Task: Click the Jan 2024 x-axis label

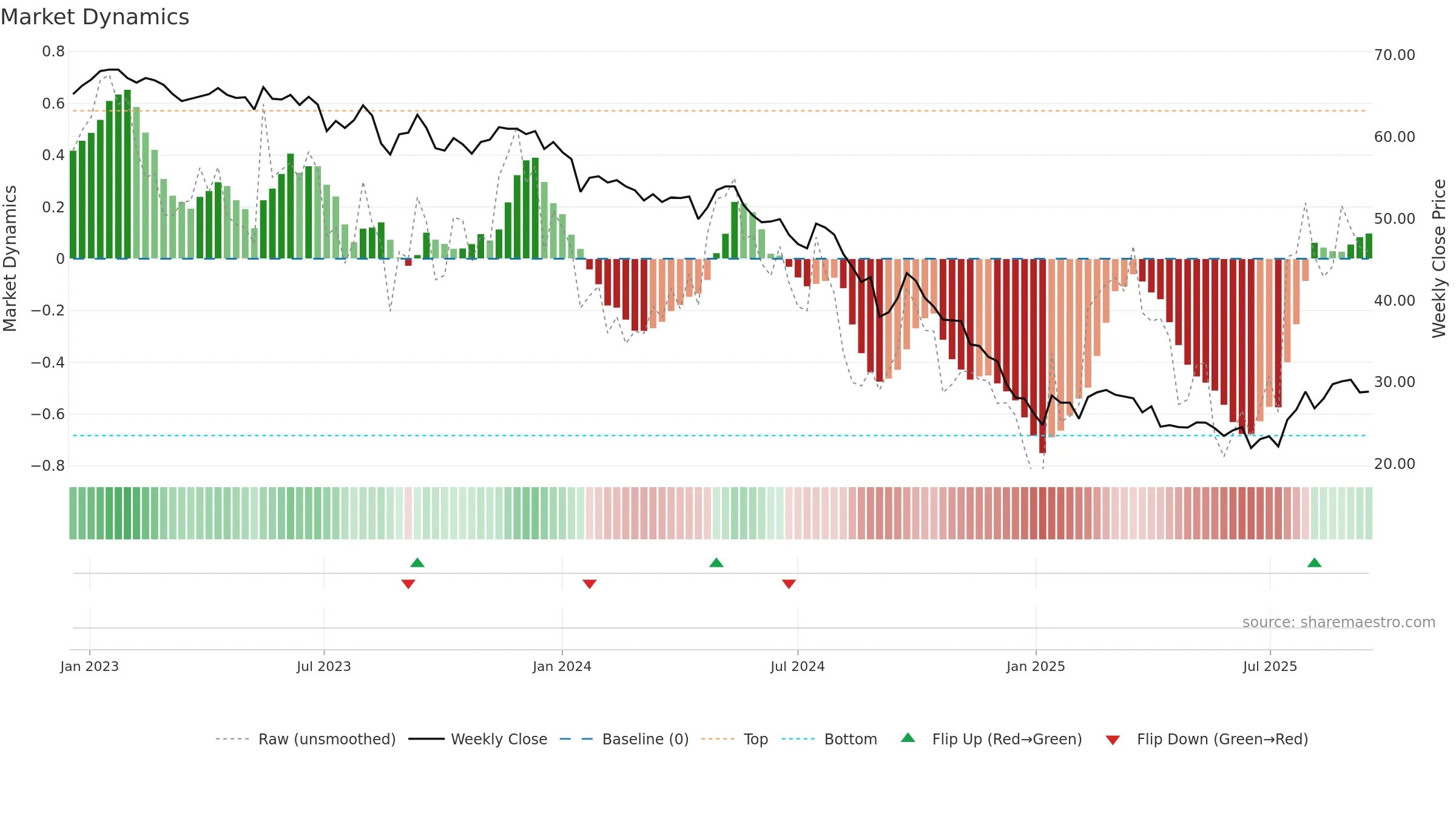Action: coord(562,666)
